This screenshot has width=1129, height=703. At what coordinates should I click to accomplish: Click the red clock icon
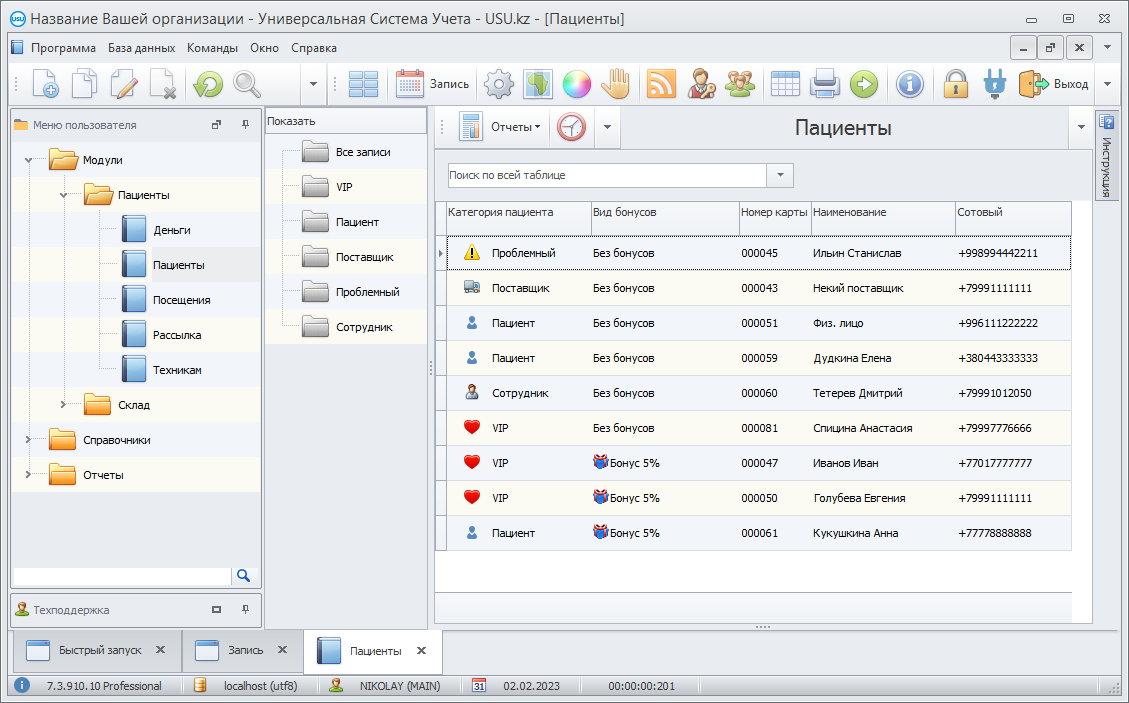pyautogui.click(x=571, y=128)
